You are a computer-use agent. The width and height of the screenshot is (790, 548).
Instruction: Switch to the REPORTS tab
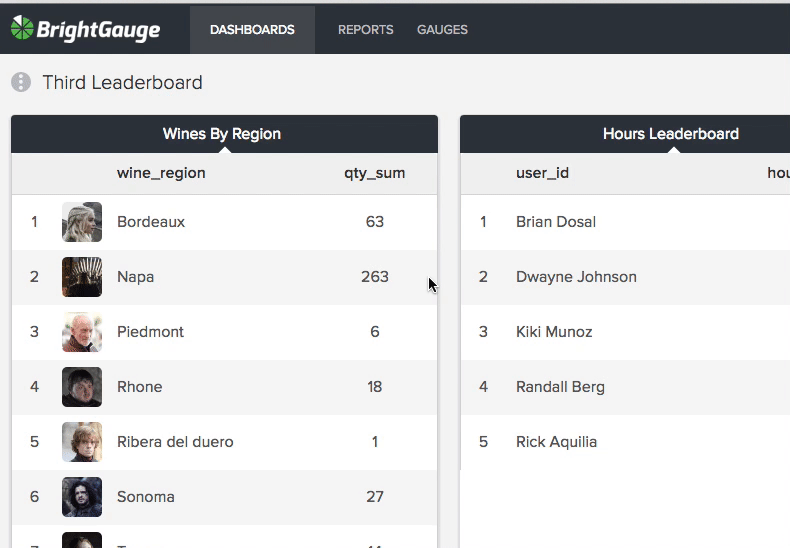(x=366, y=30)
